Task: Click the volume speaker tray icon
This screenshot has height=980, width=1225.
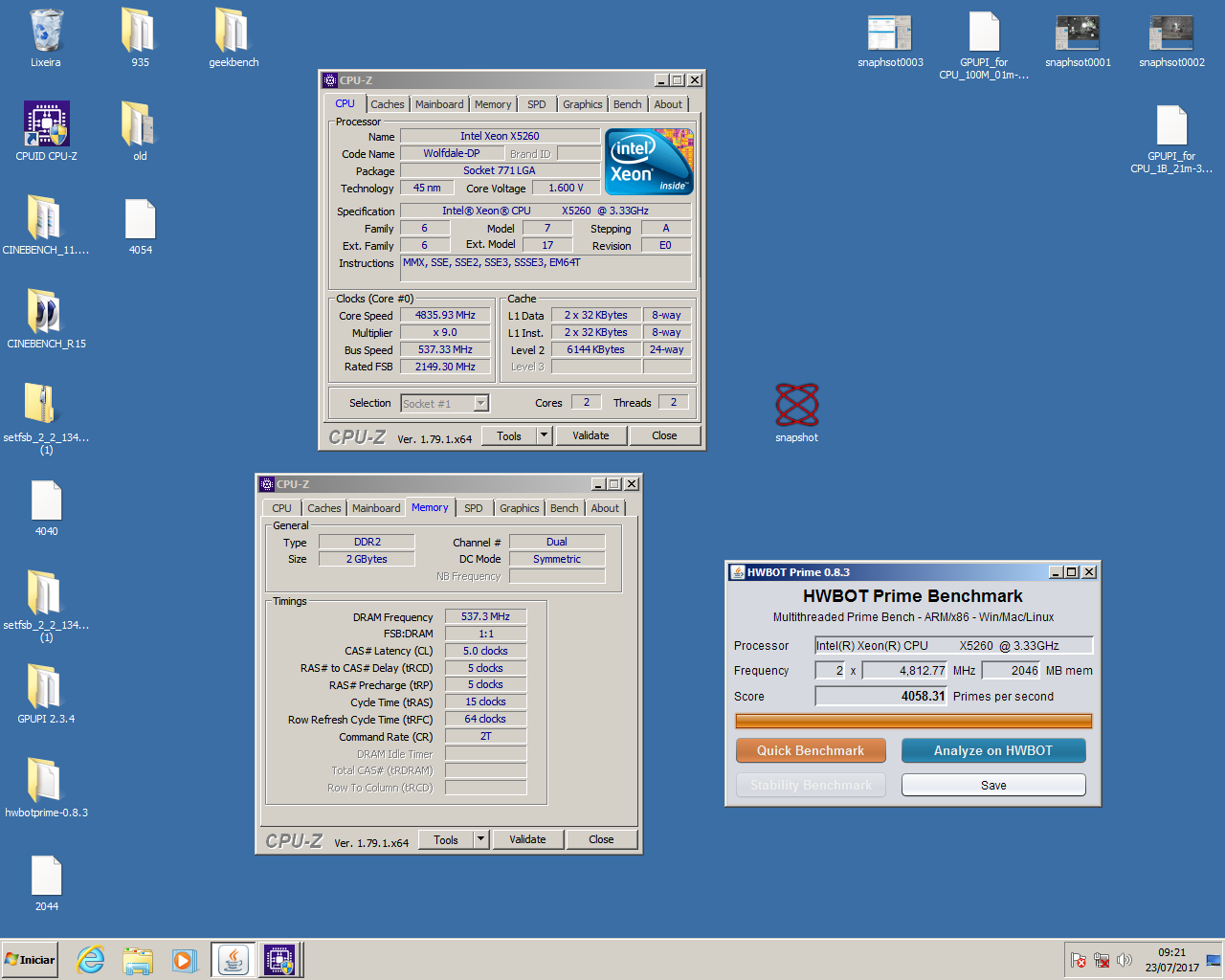Action: (1125, 960)
